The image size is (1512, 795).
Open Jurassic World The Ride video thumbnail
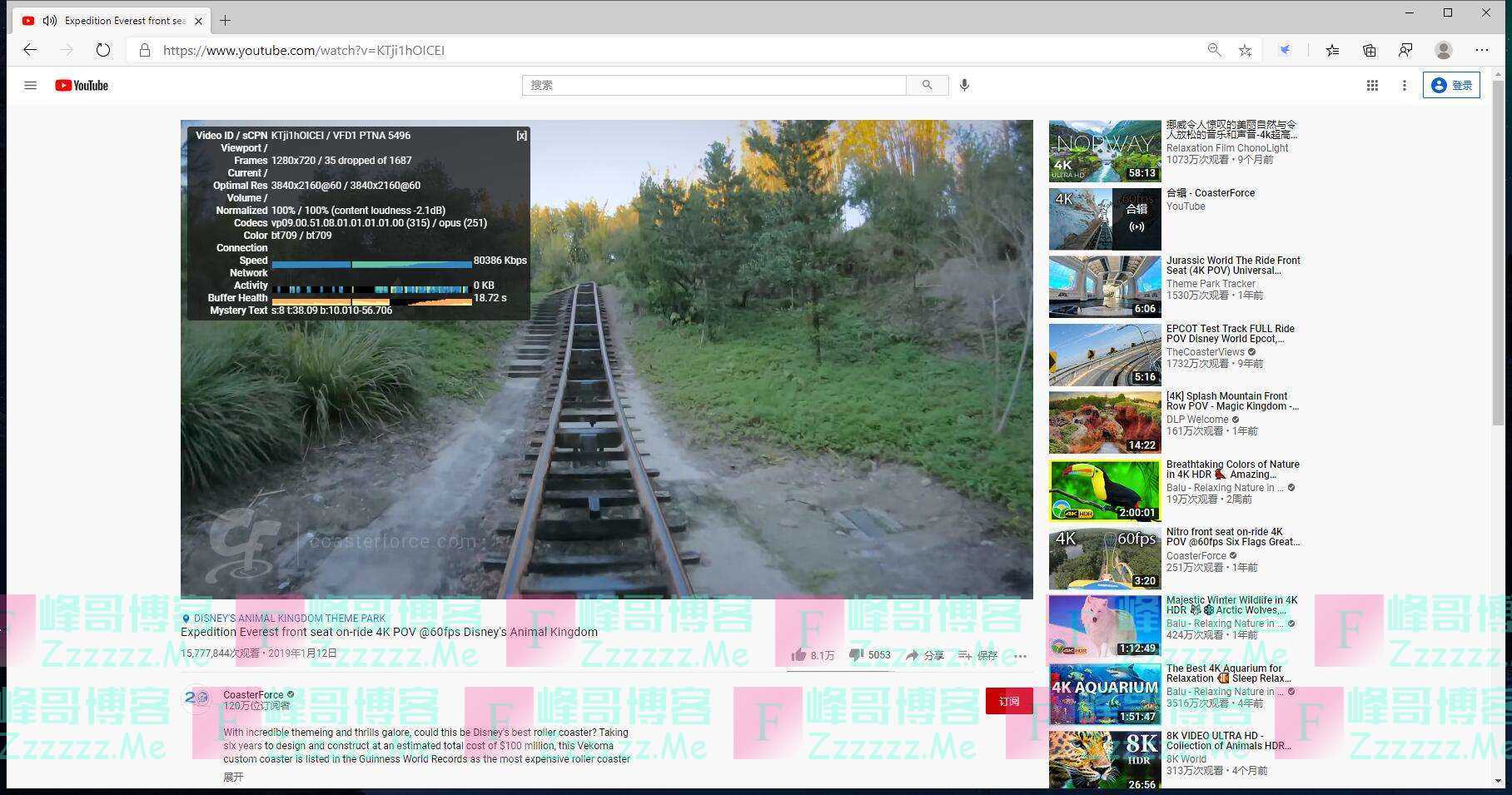pos(1104,286)
